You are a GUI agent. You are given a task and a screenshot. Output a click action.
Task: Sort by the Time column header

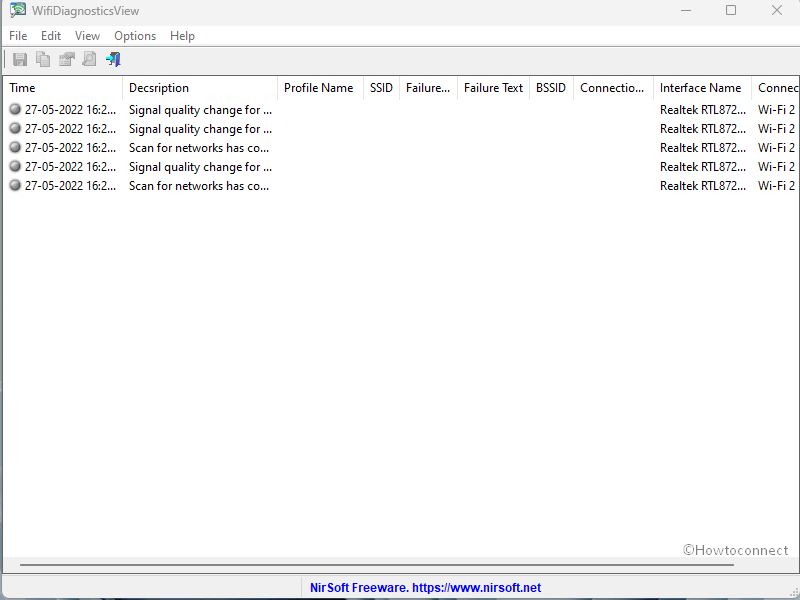tap(63, 88)
